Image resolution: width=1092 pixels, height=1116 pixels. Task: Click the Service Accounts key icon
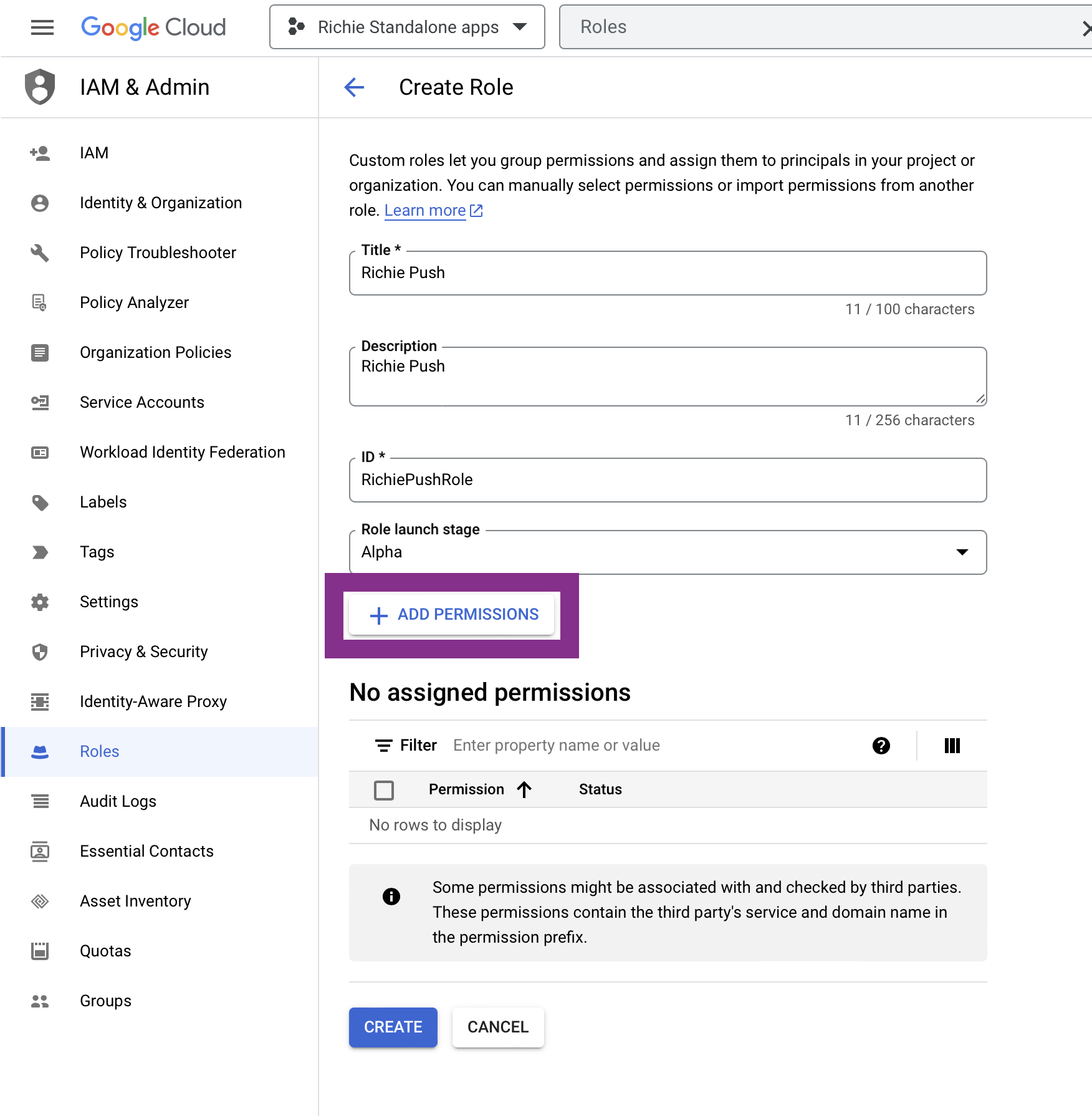coord(40,402)
